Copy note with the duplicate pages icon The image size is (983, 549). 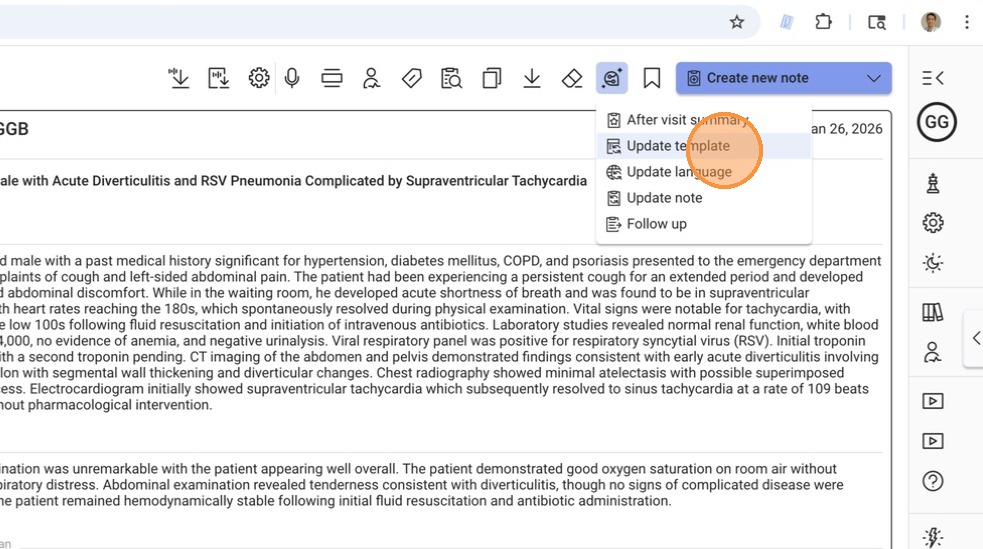click(492, 78)
